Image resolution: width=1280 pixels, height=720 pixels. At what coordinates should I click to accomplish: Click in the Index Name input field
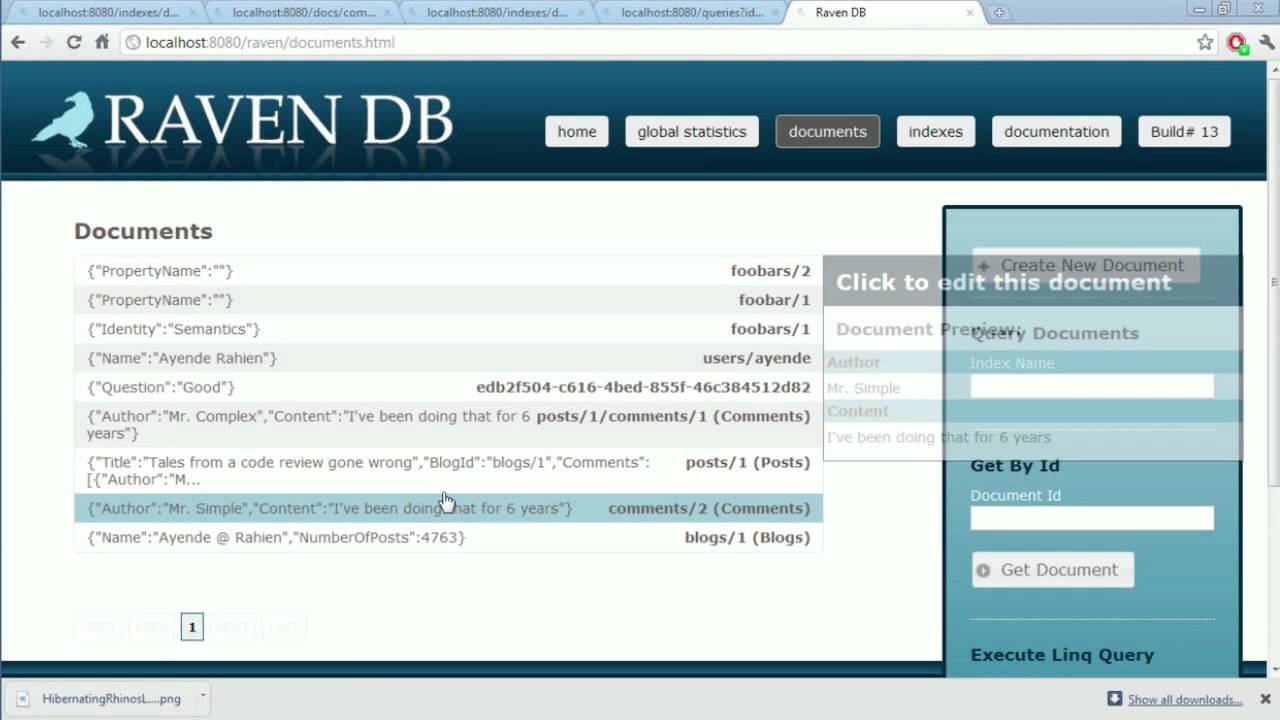click(1092, 385)
